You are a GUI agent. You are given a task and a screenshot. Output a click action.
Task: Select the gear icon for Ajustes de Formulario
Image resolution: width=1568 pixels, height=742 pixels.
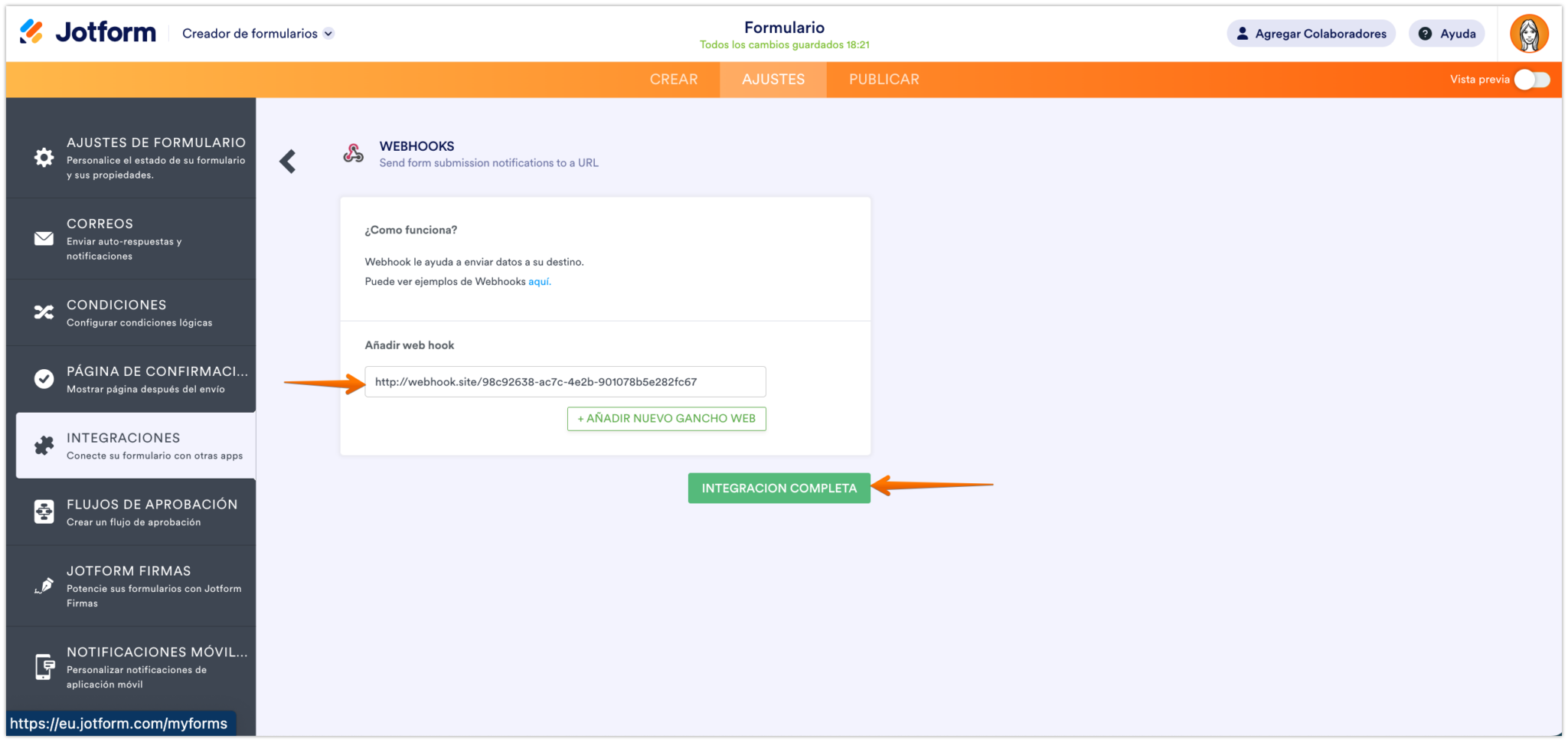click(x=44, y=156)
